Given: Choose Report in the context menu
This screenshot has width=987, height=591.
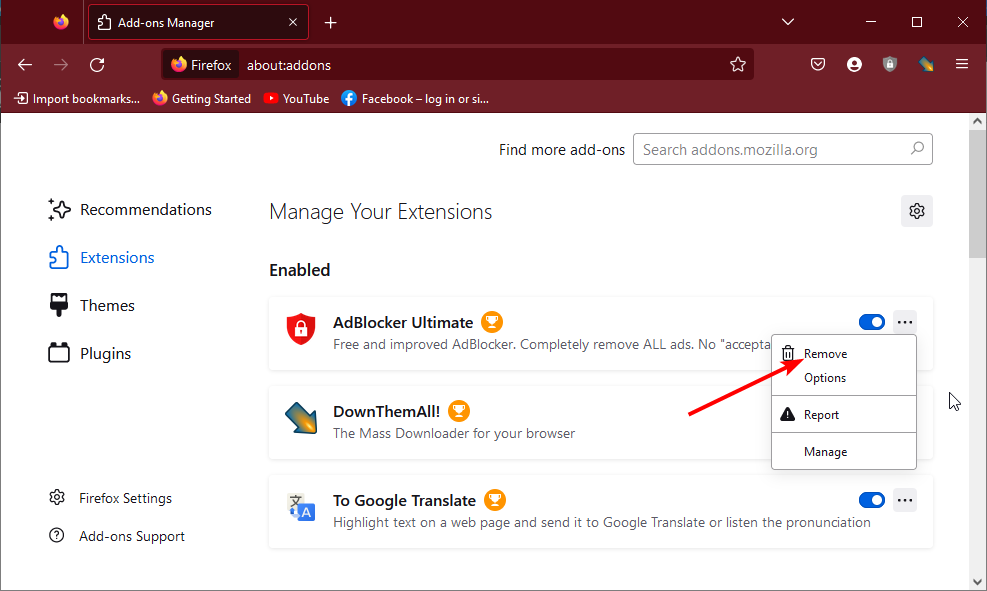Looking at the screenshot, I should point(843,415).
